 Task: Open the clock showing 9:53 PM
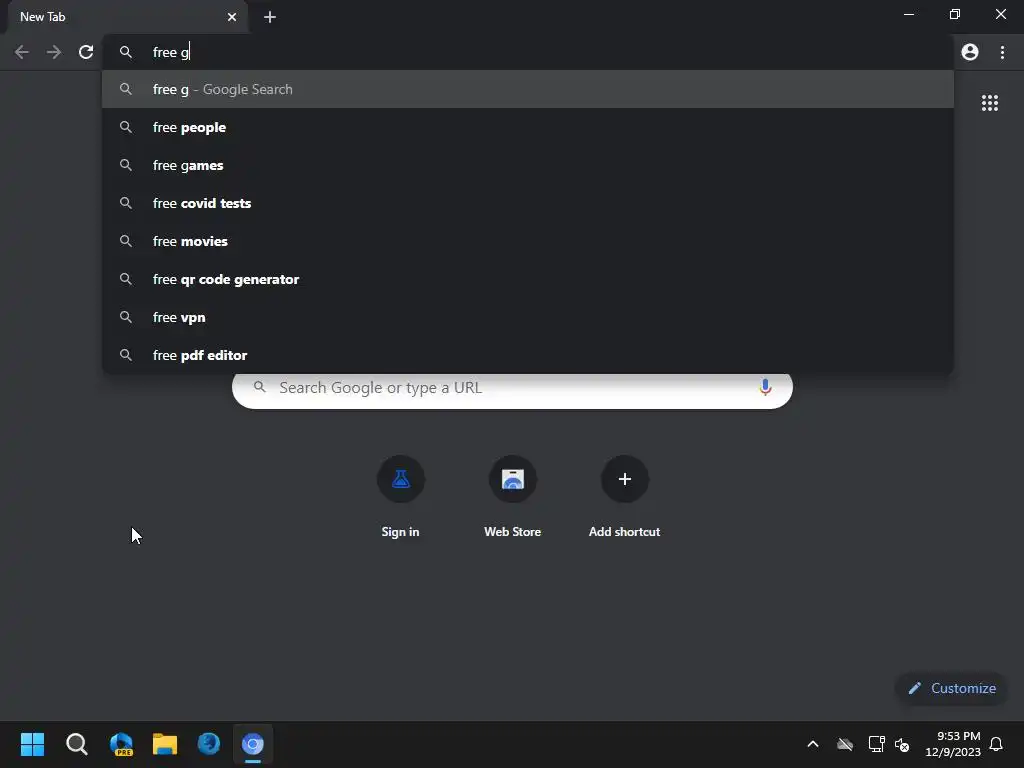[x=953, y=744]
